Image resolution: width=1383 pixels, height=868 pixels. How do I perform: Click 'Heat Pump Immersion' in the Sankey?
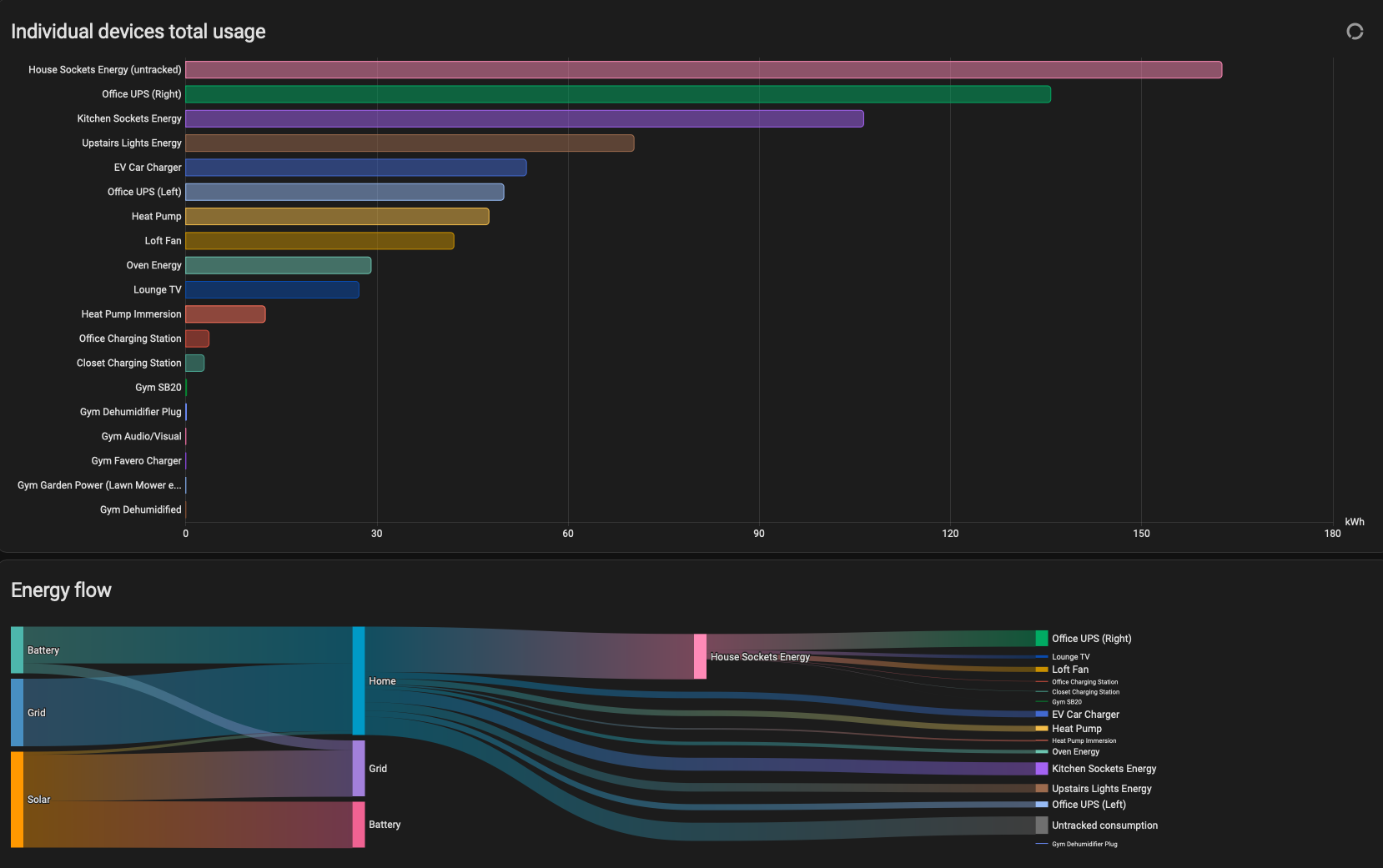tap(1084, 740)
